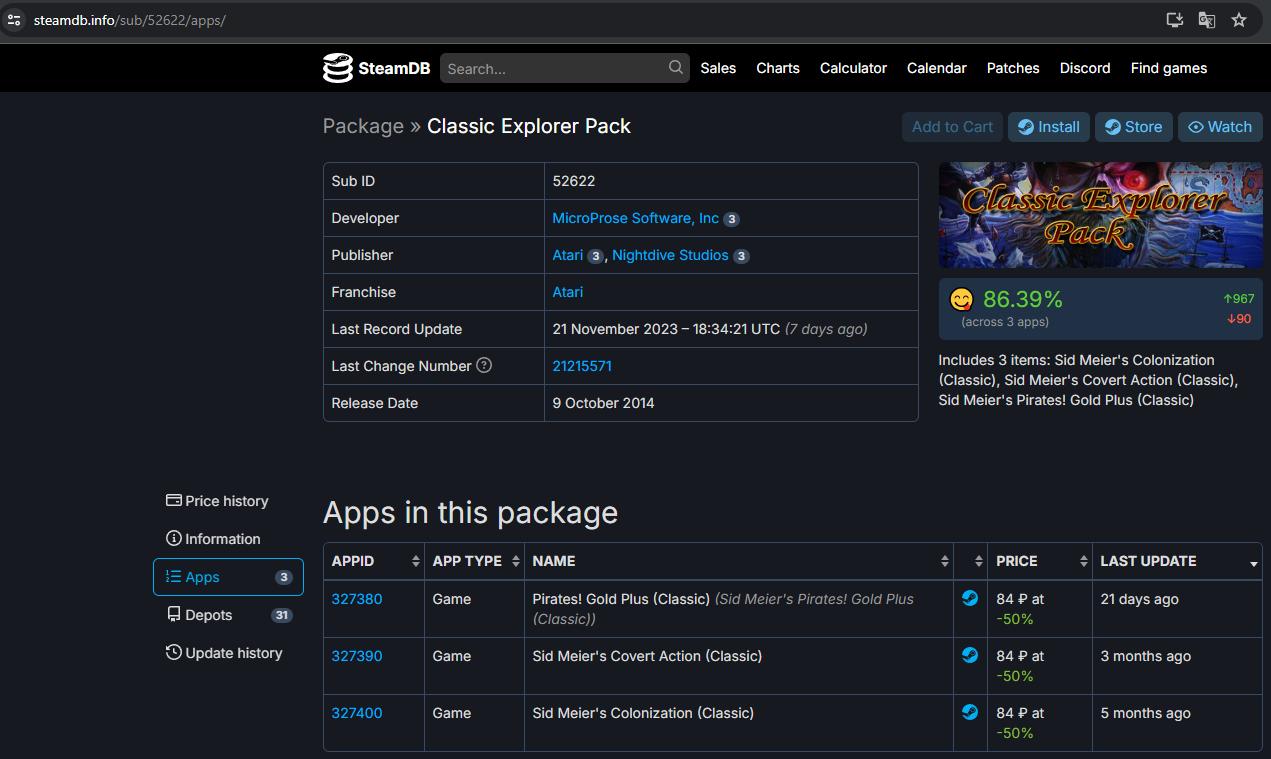This screenshot has width=1271, height=759.
Task: Sort table by APP TYPE column header
Action: [x=474, y=561]
